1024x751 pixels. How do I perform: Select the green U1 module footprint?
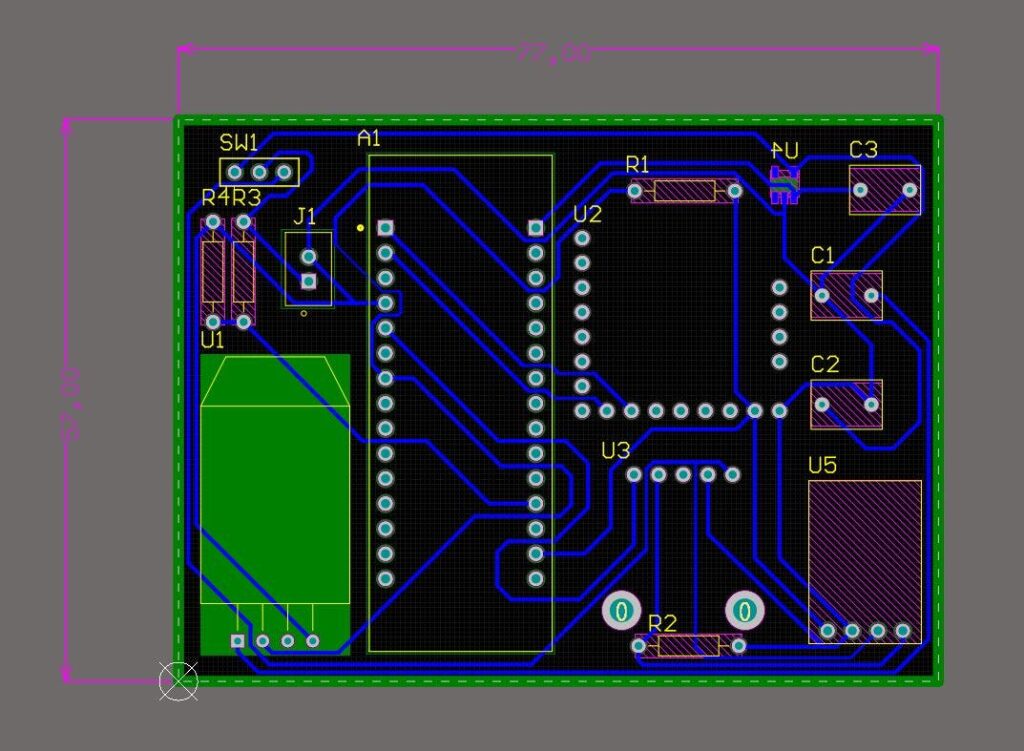(x=275, y=480)
